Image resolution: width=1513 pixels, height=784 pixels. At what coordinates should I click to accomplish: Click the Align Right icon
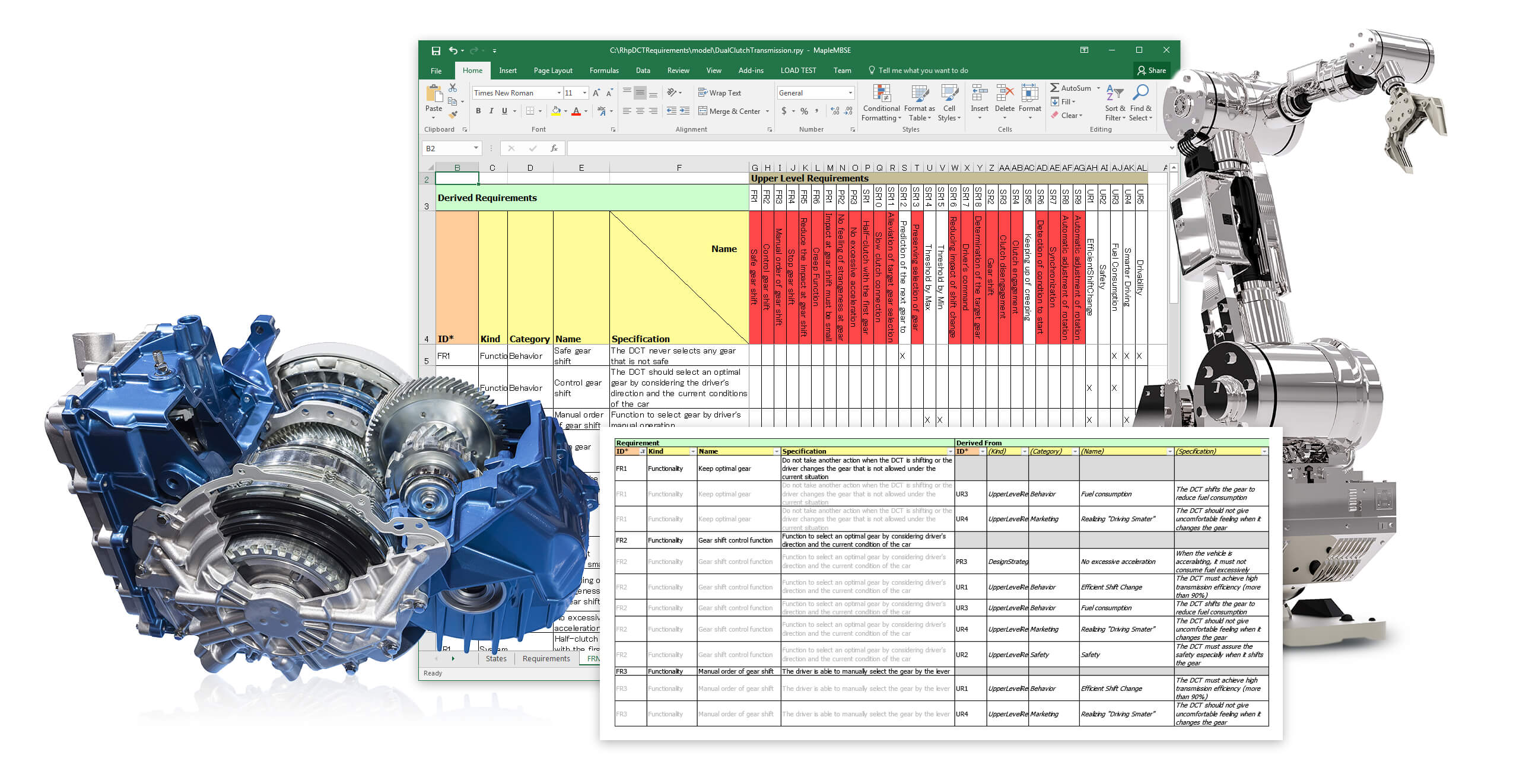653,111
